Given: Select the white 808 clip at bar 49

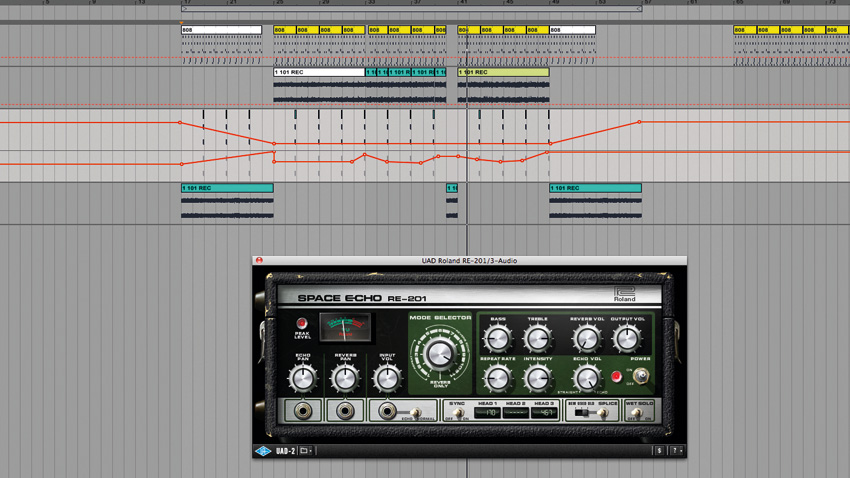Looking at the screenshot, I should (572, 30).
